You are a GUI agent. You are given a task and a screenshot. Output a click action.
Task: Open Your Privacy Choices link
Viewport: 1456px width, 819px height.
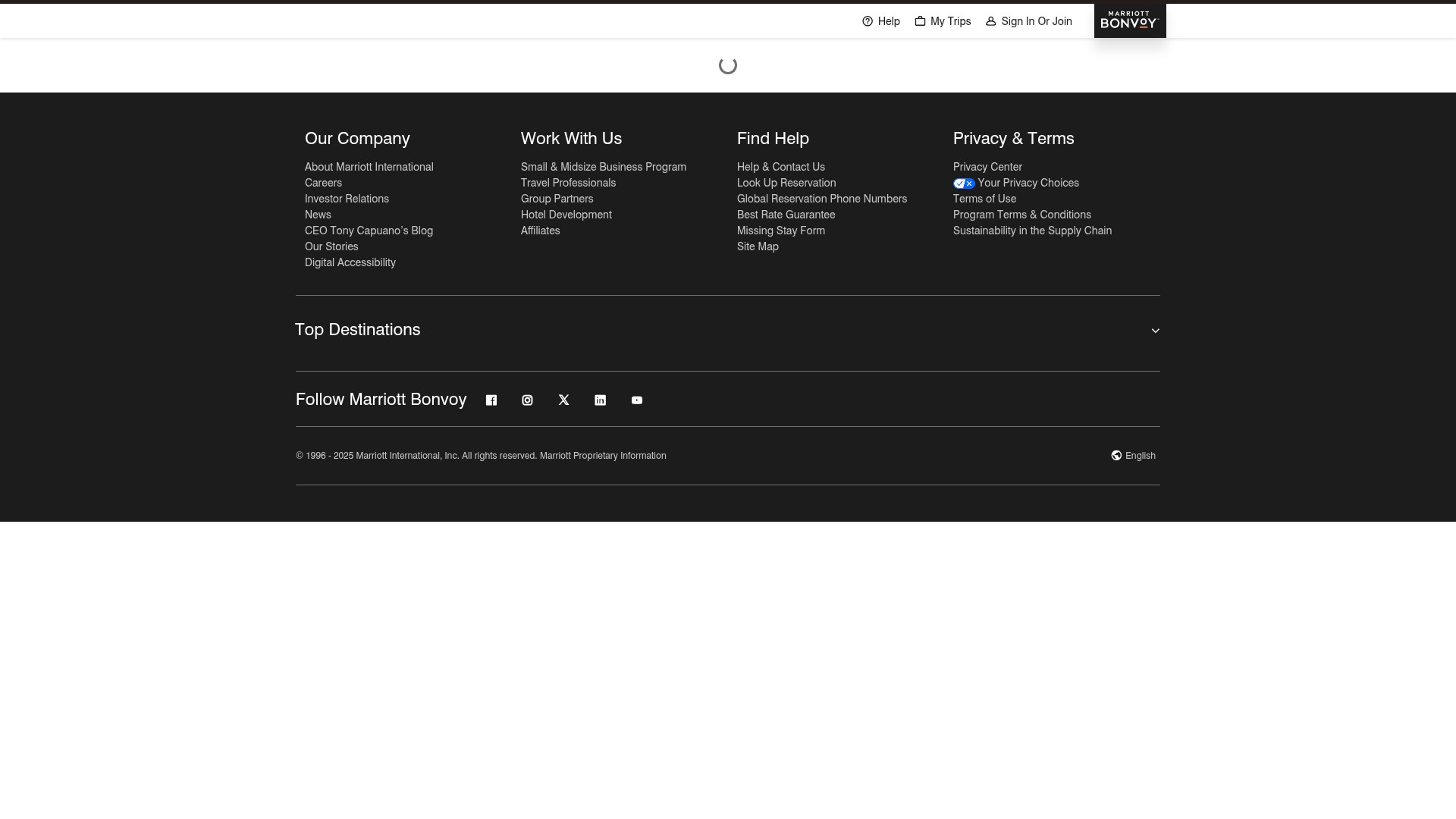click(1028, 183)
